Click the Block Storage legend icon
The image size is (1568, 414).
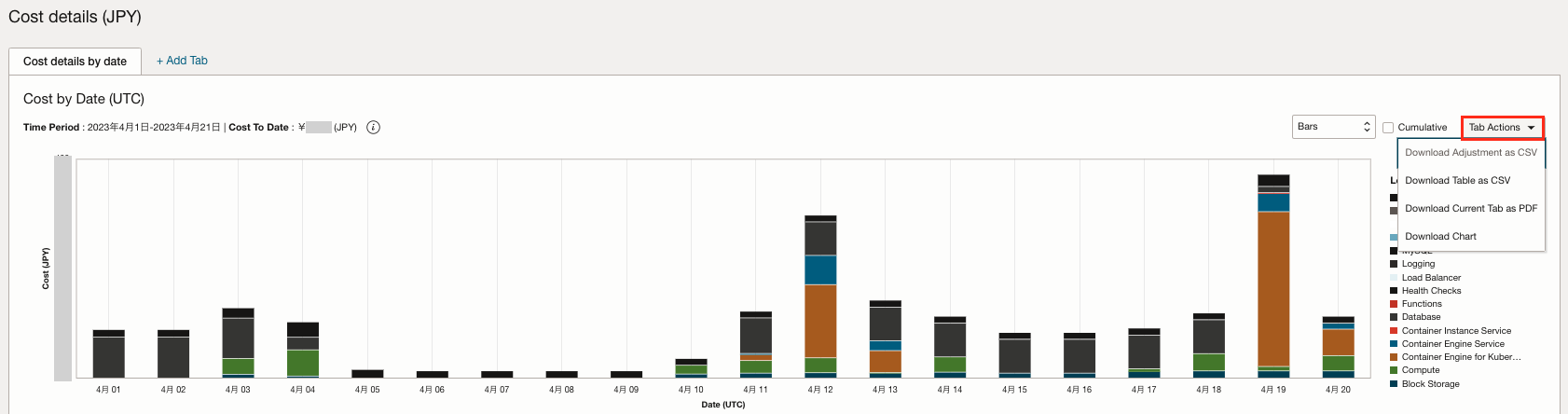point(1394,384)
